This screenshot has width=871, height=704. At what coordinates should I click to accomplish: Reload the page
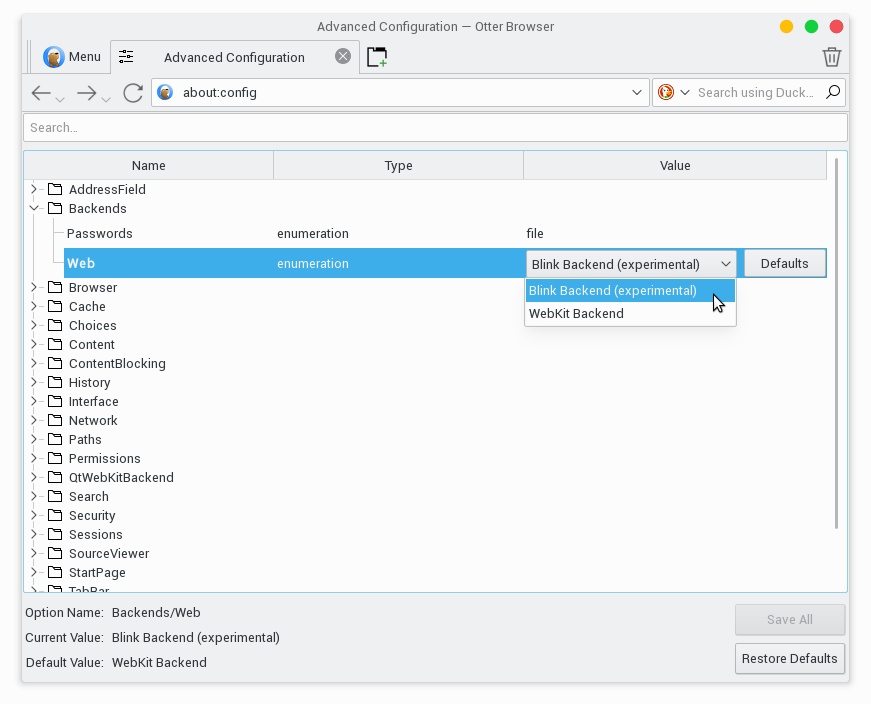click(x=133, y=93)
